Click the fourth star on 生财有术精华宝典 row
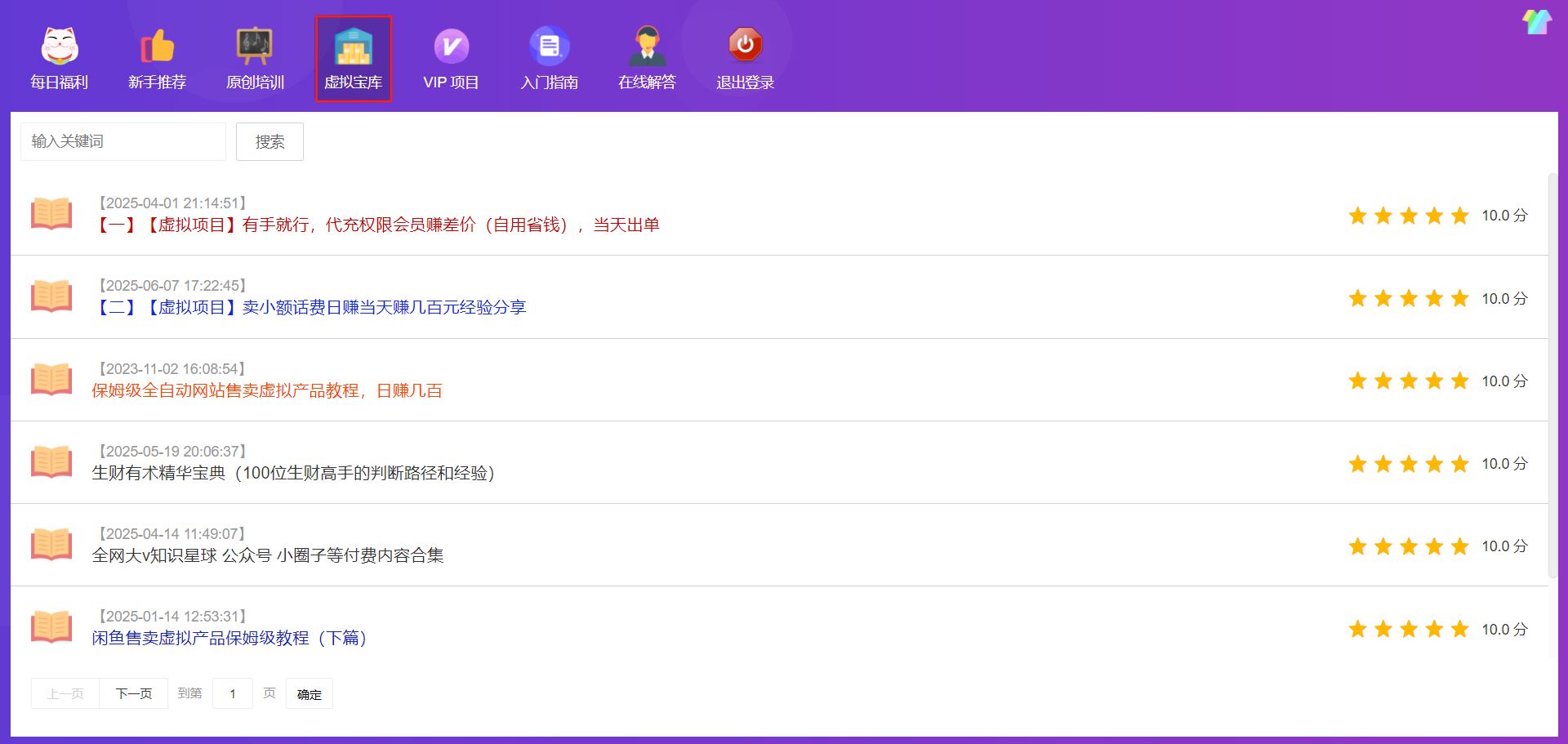The width and height of the screenshot is (1568, 744). click(1434, 464)
